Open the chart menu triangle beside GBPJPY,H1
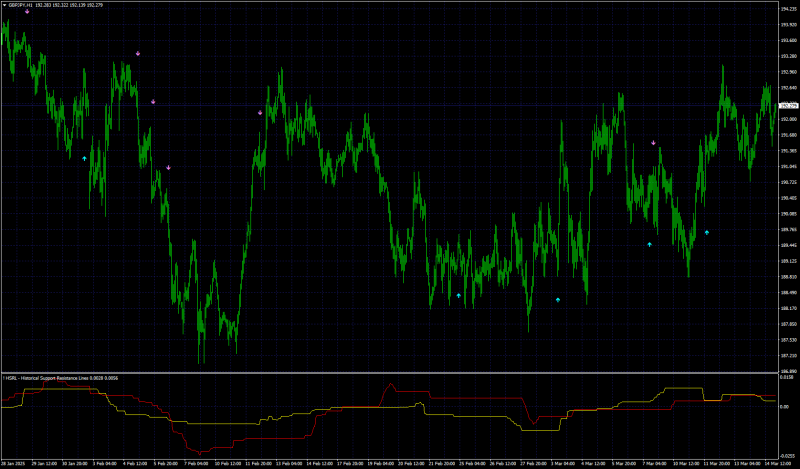The width and height of the screenshot is (800, 469). (4, 5)
